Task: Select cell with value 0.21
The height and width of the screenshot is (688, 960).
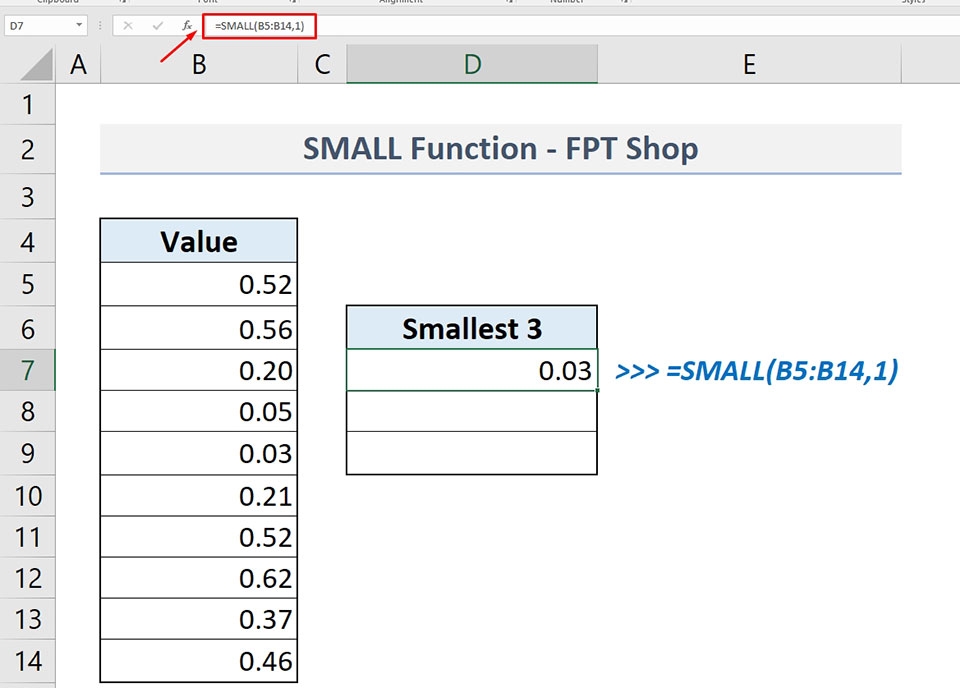Action: click(x=199, y=496)
